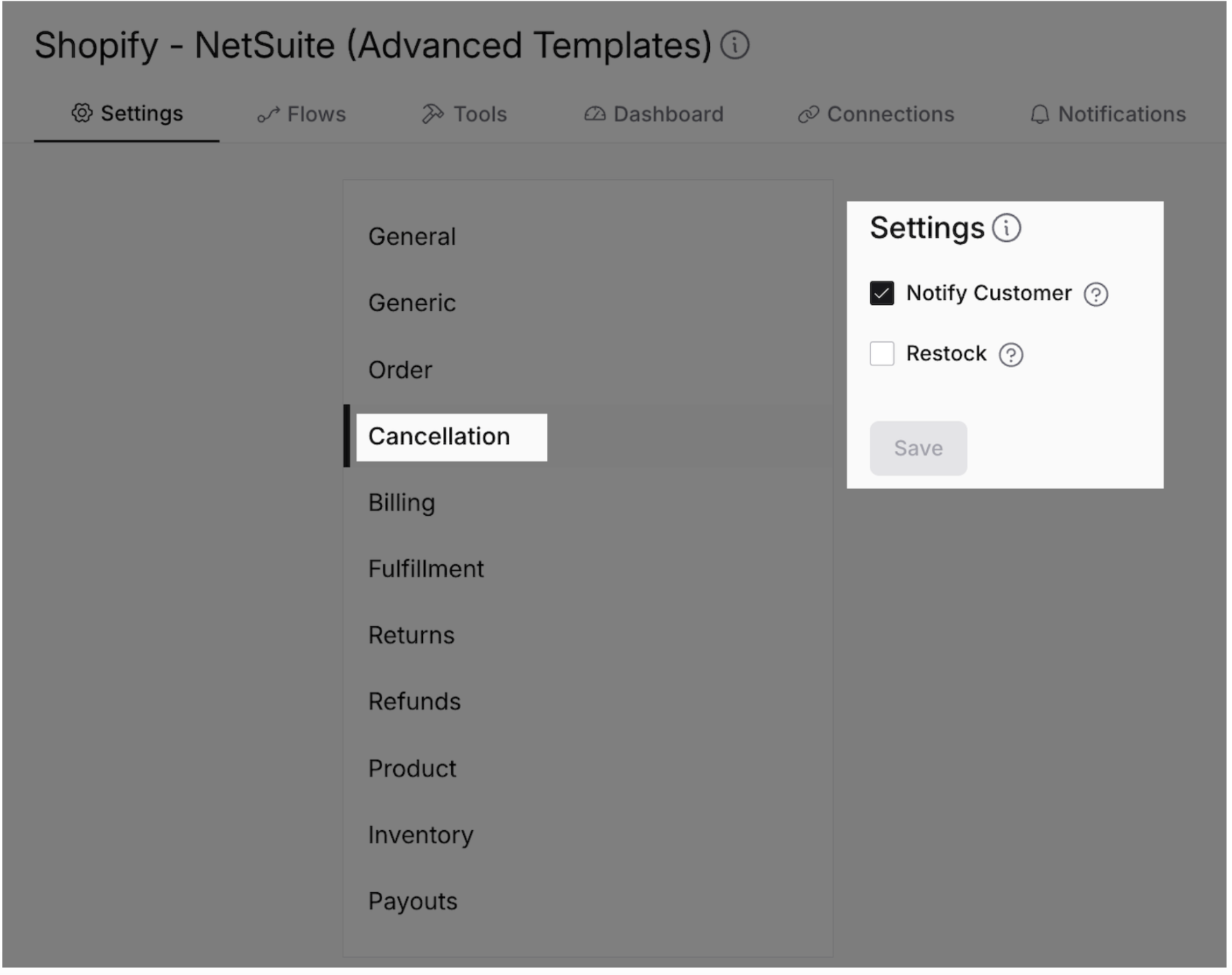Select General in the settings list
This screenshot has width=1232, height=975.
point(588,237)
